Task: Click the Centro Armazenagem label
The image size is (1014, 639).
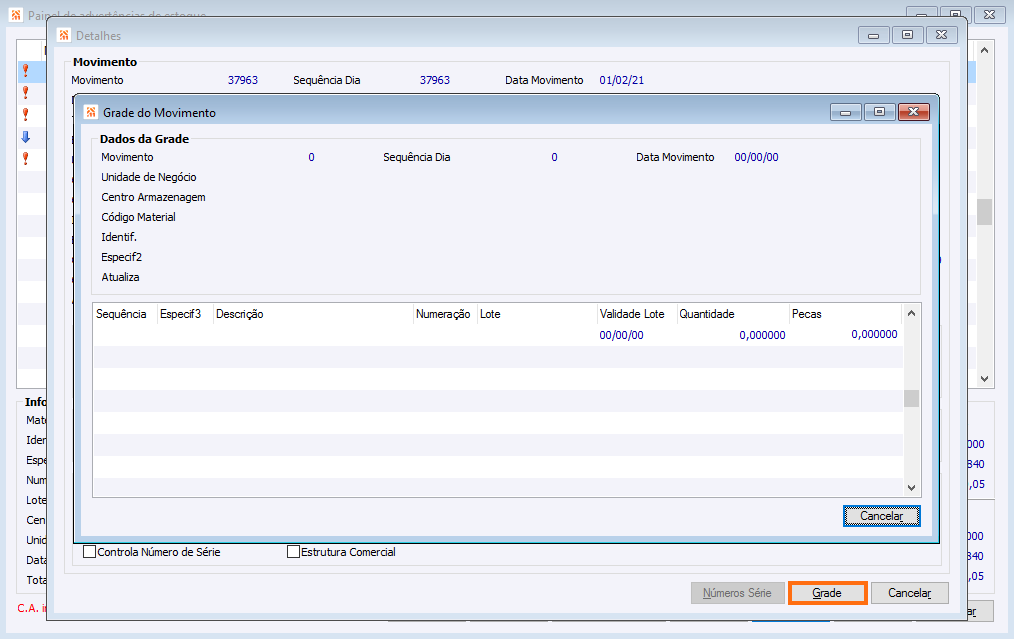Action: [153, 197]
